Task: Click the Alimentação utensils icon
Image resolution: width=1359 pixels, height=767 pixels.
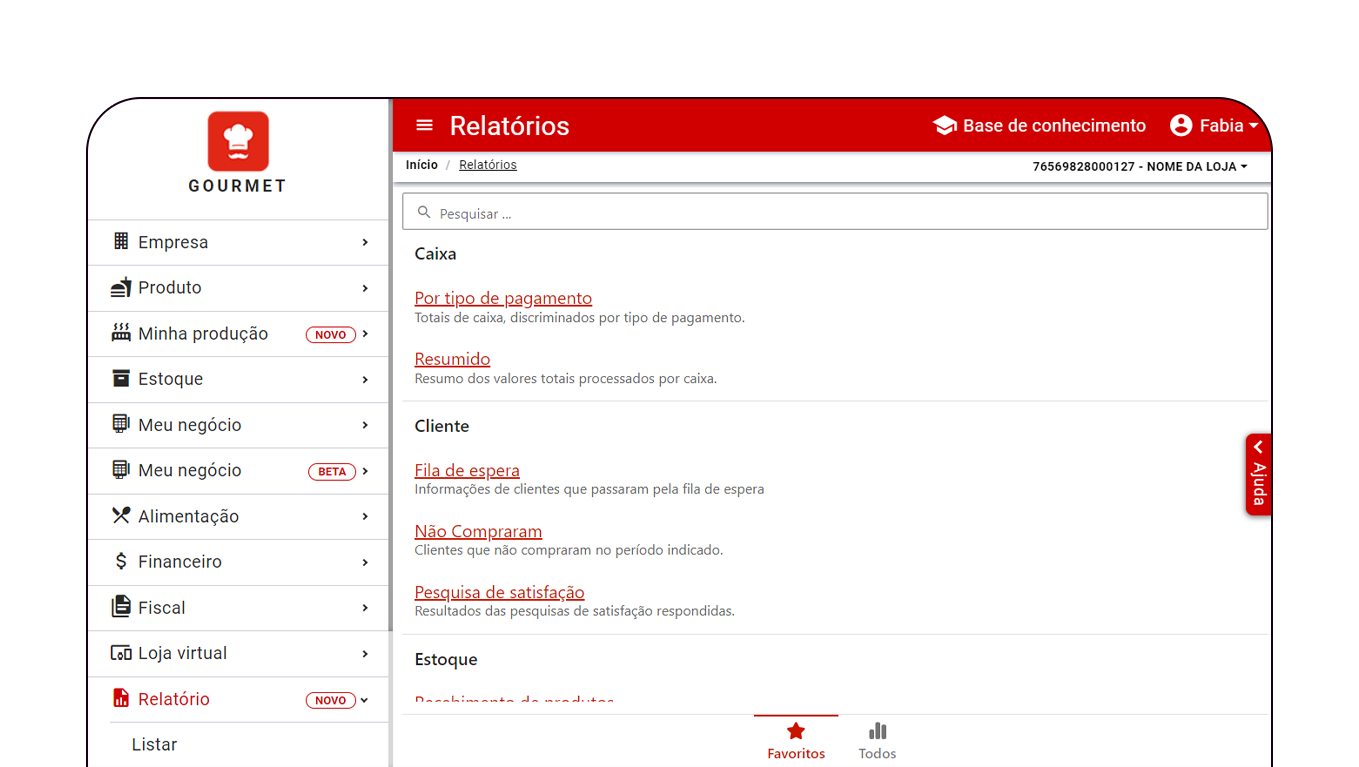Action: [121, 516]
